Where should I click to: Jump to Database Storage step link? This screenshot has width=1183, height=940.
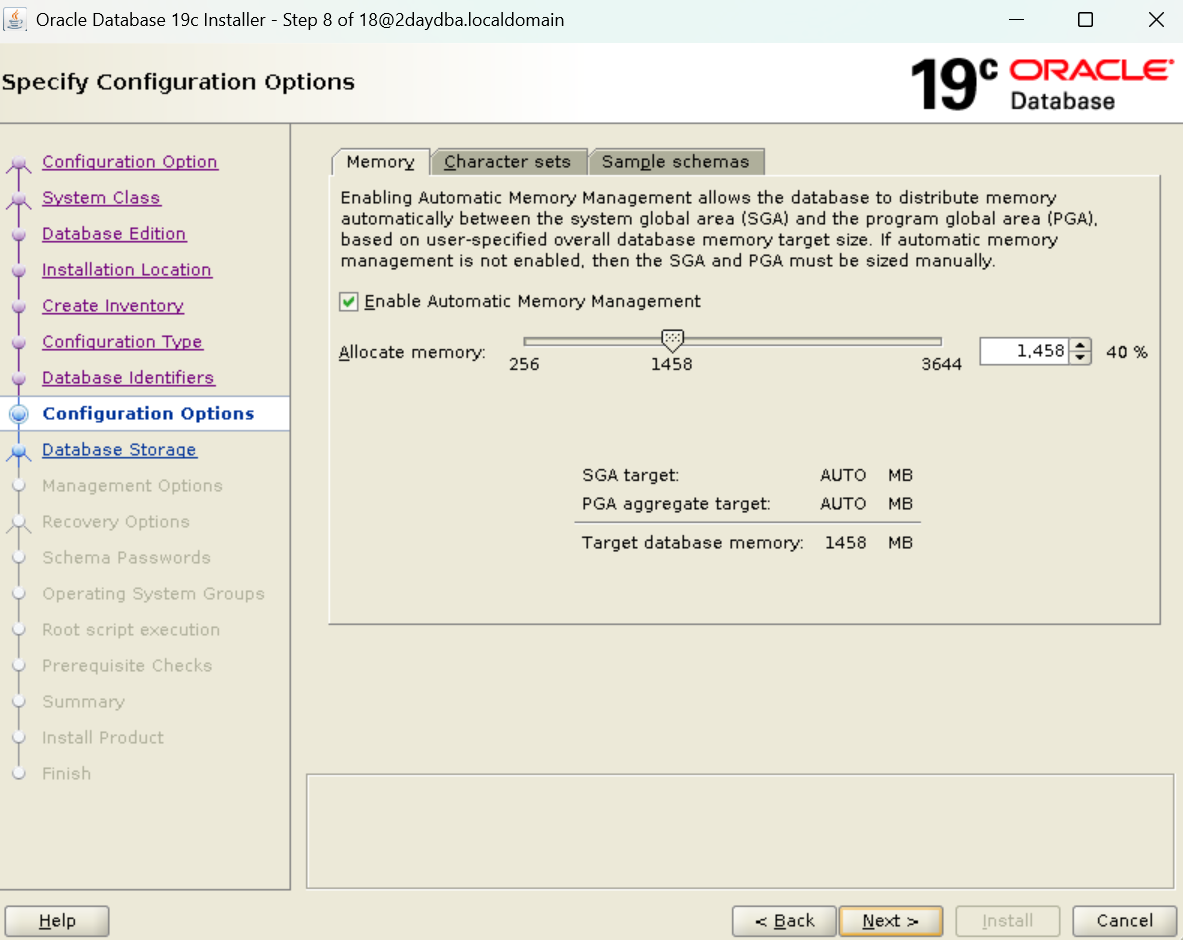(x=119, y=450)
